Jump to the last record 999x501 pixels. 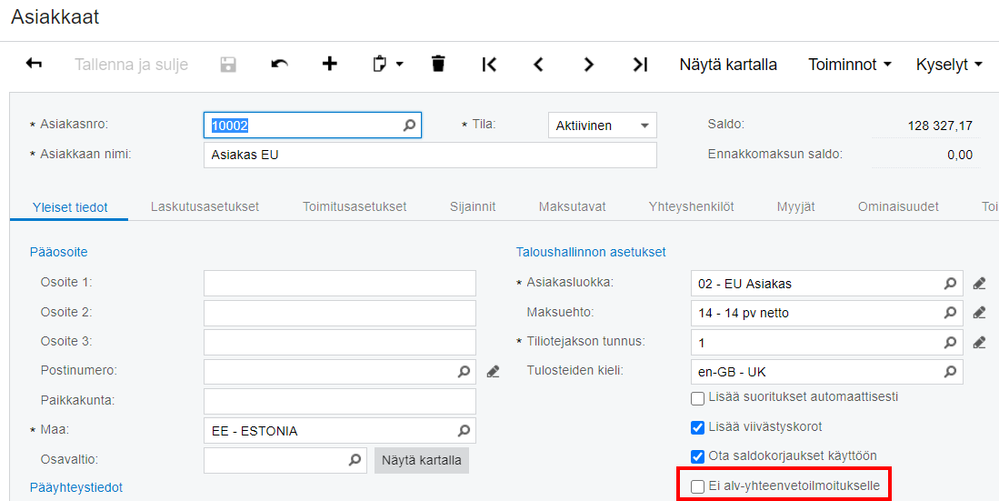click(640, 64)
